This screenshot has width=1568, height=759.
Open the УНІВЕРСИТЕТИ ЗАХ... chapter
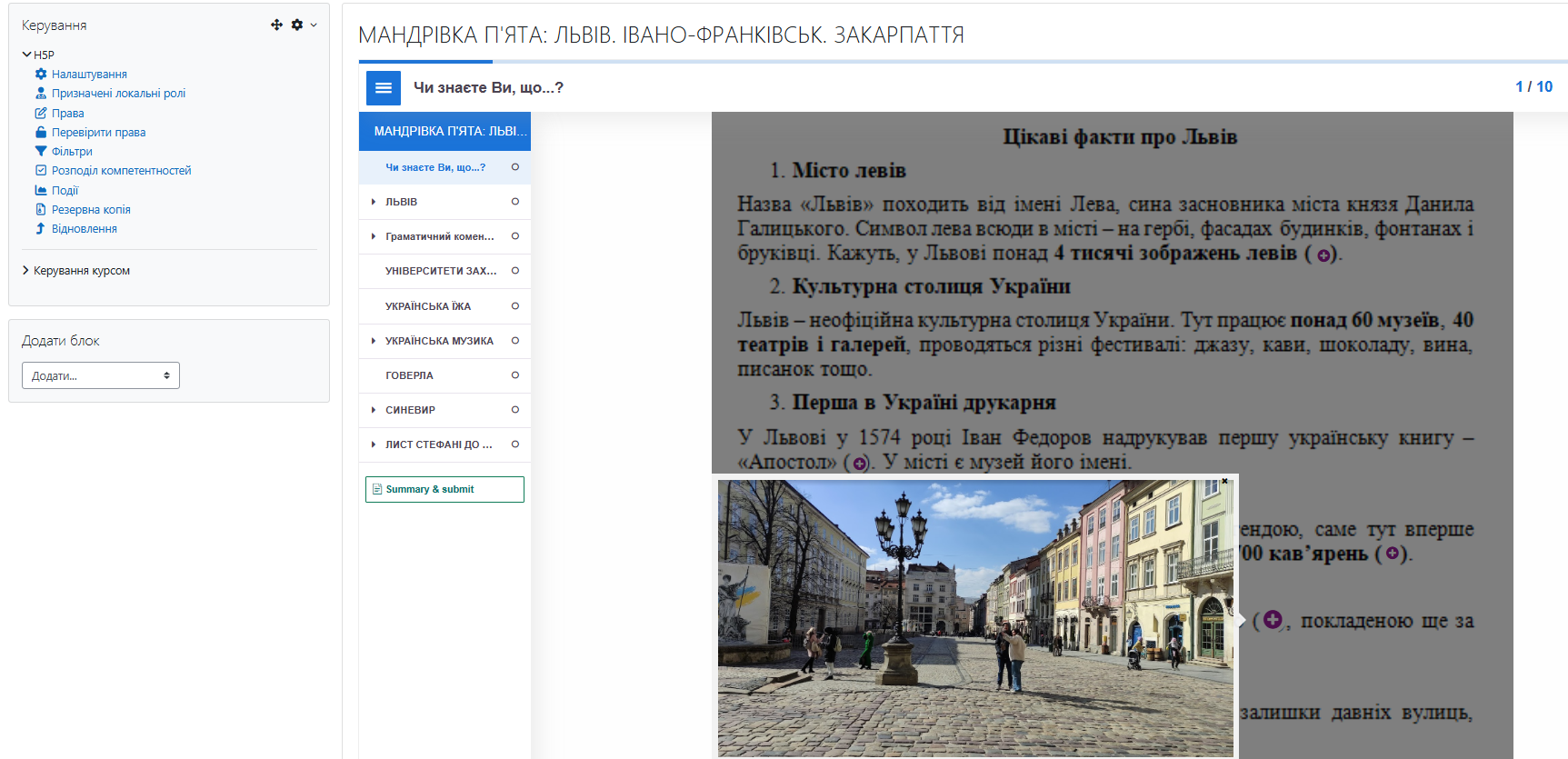click(x=441, y=271)
